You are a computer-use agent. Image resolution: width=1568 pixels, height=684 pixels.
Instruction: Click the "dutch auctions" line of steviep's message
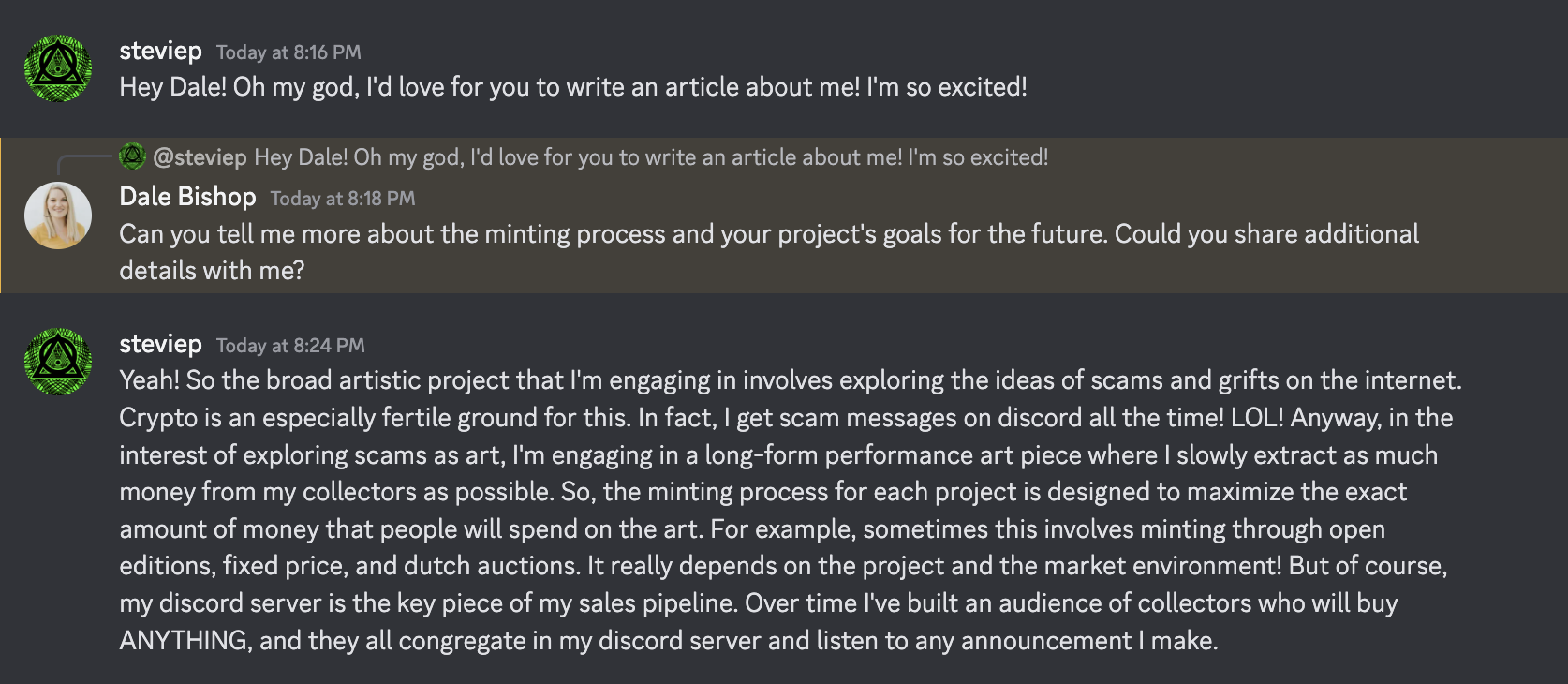click(x=783, y=566)
